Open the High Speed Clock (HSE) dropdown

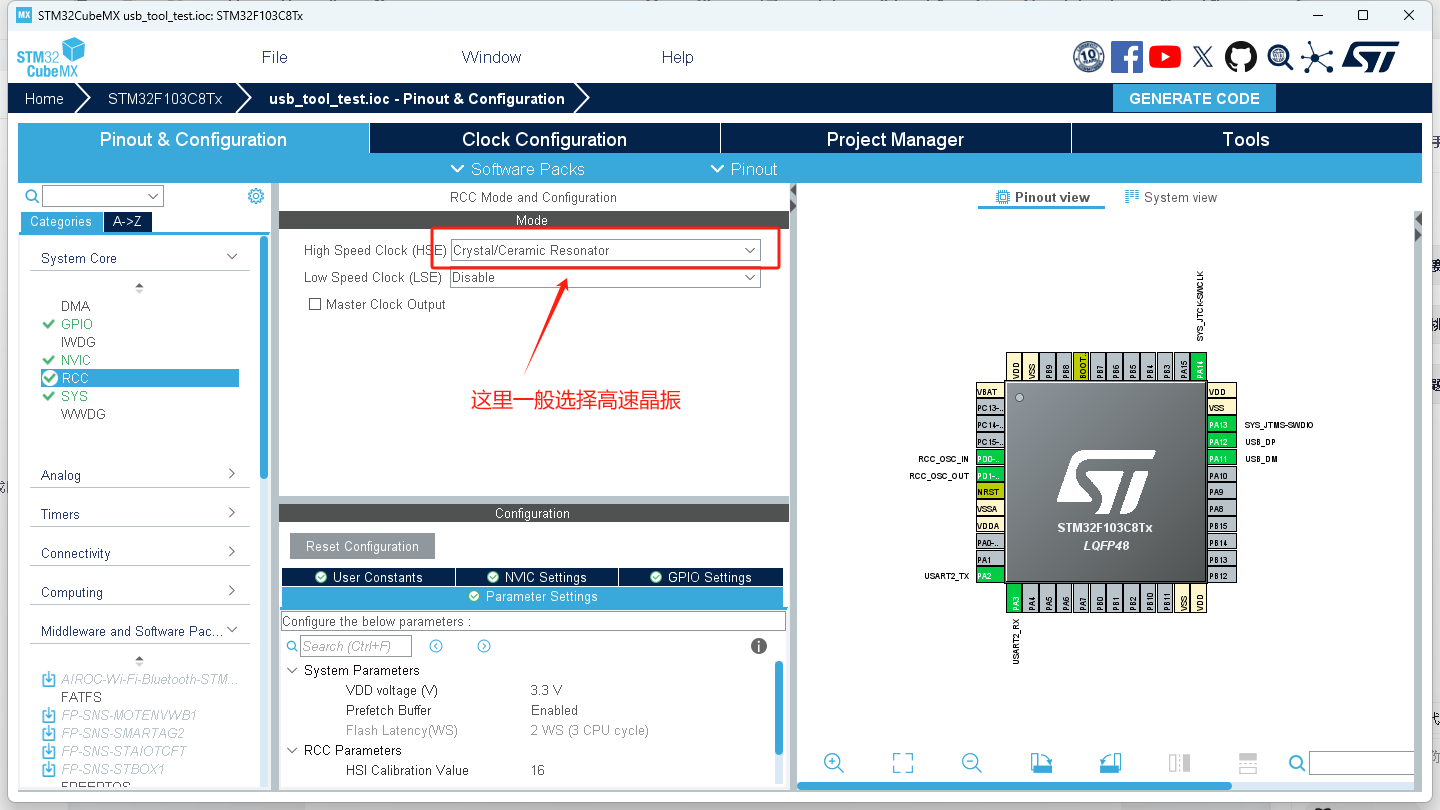point(749,249)
